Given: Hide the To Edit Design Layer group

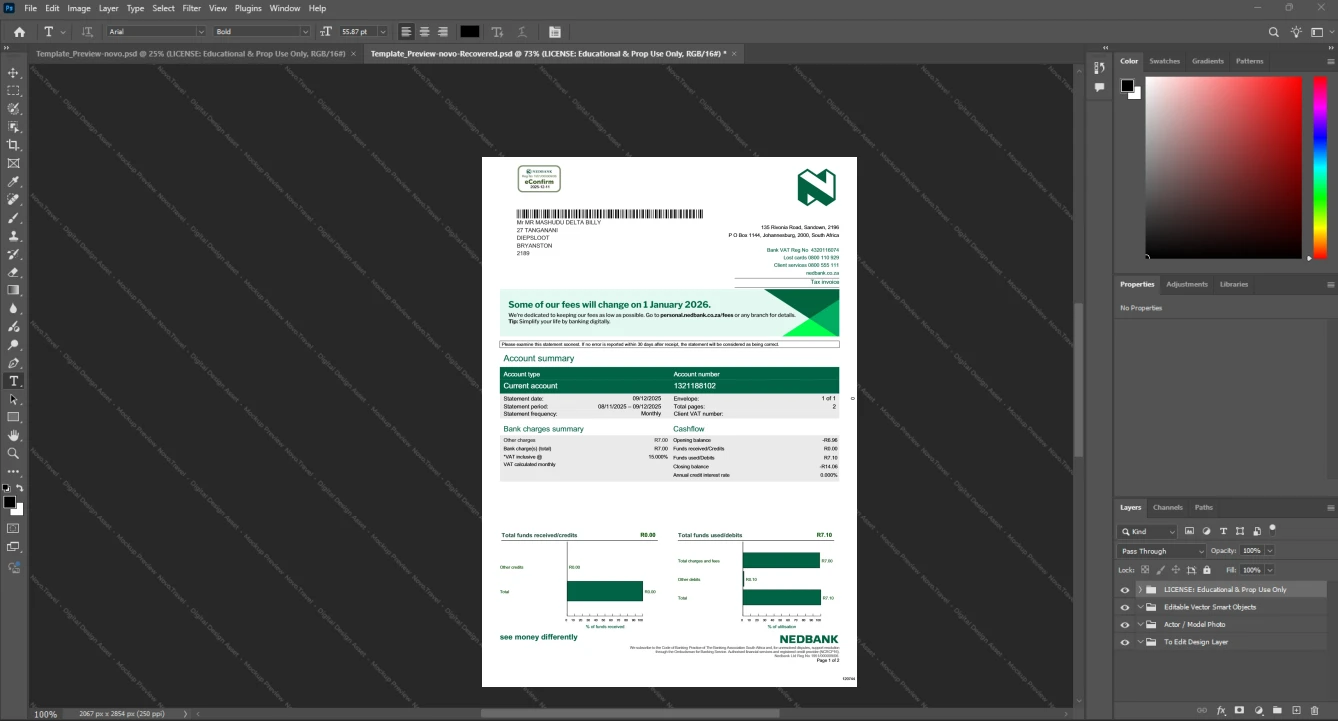Looking at the screenshot, I should tap(1125, 642).
